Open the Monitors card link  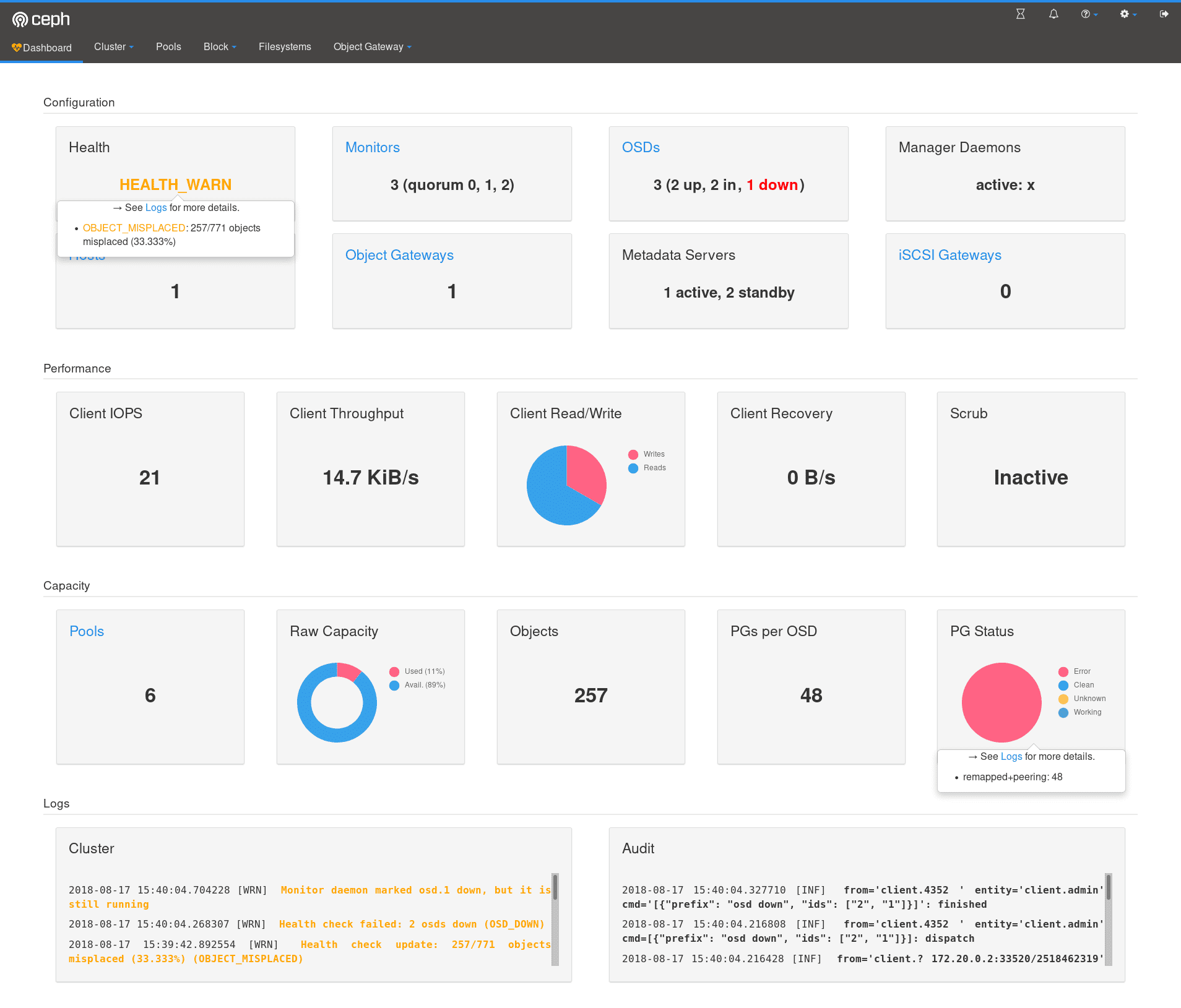372,147
